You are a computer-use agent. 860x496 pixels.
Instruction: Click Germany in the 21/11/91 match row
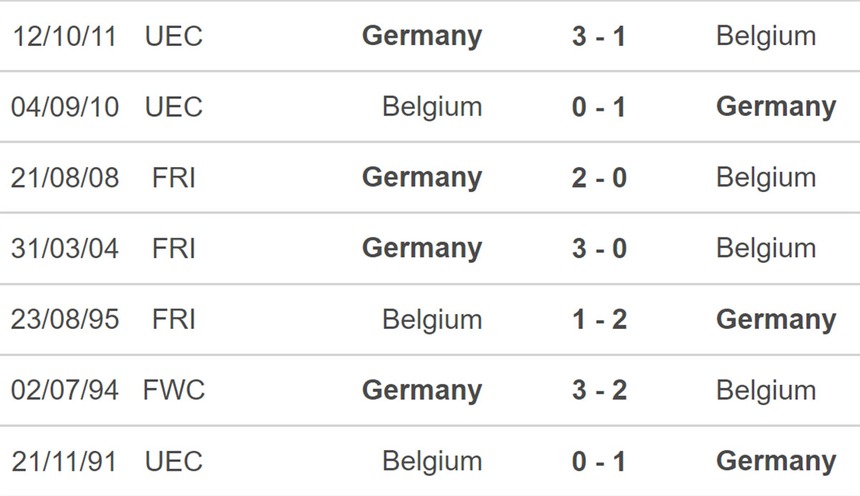(776, 461)
